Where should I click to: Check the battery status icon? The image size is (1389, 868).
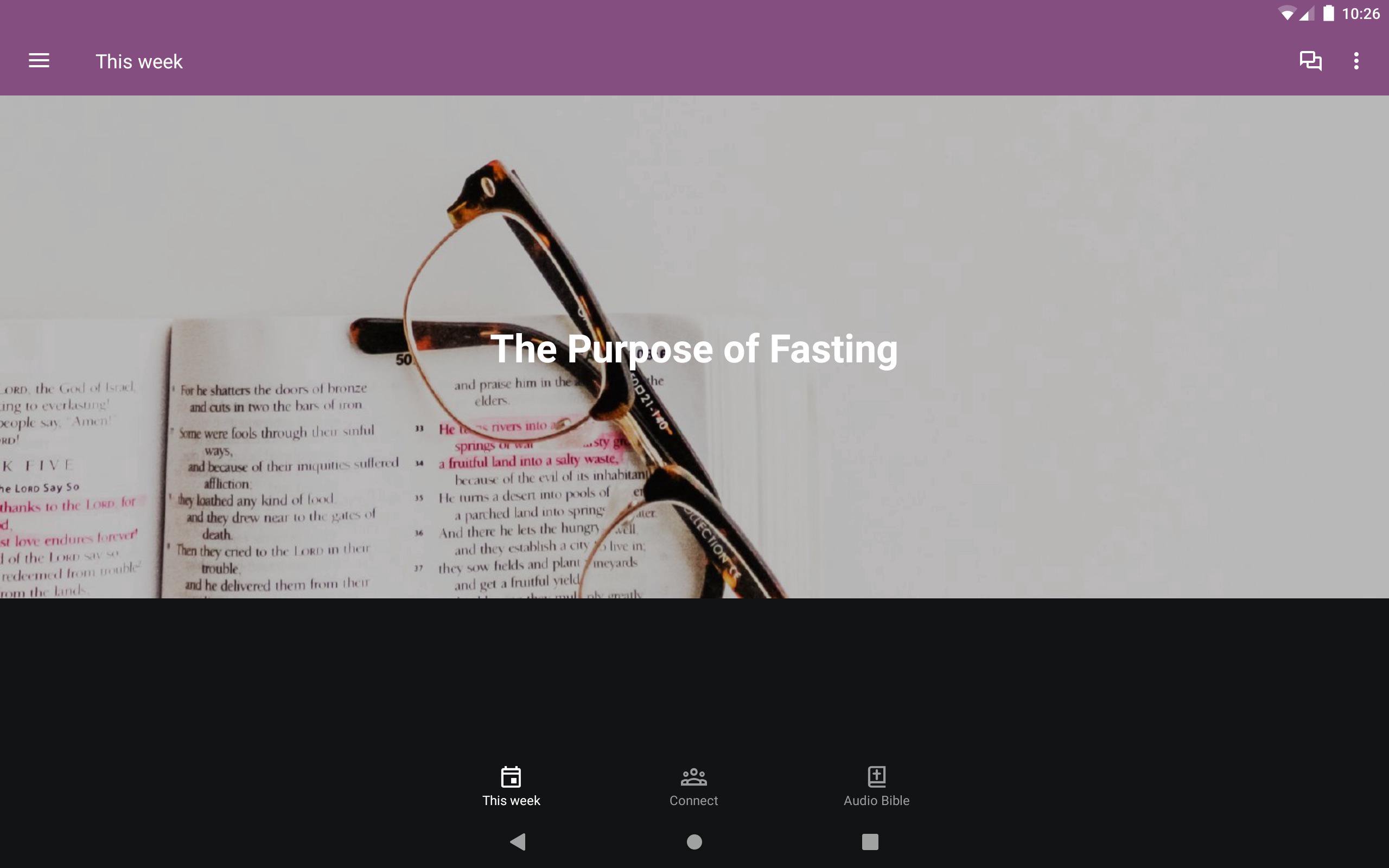[x=1329, y=13]
